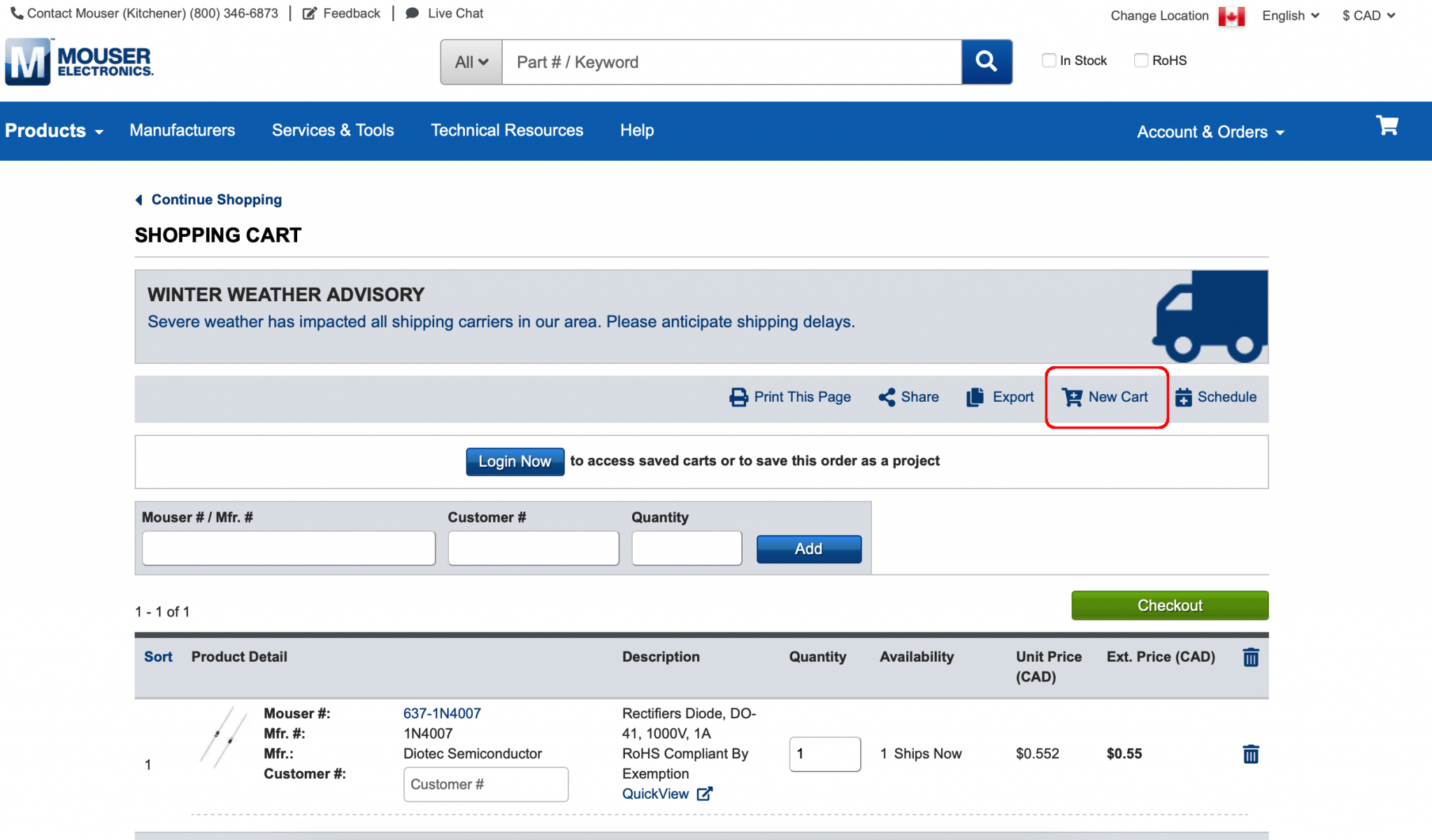The image size is (1432, 840).
Task: Click the Export documents icon
Action: 975,397
